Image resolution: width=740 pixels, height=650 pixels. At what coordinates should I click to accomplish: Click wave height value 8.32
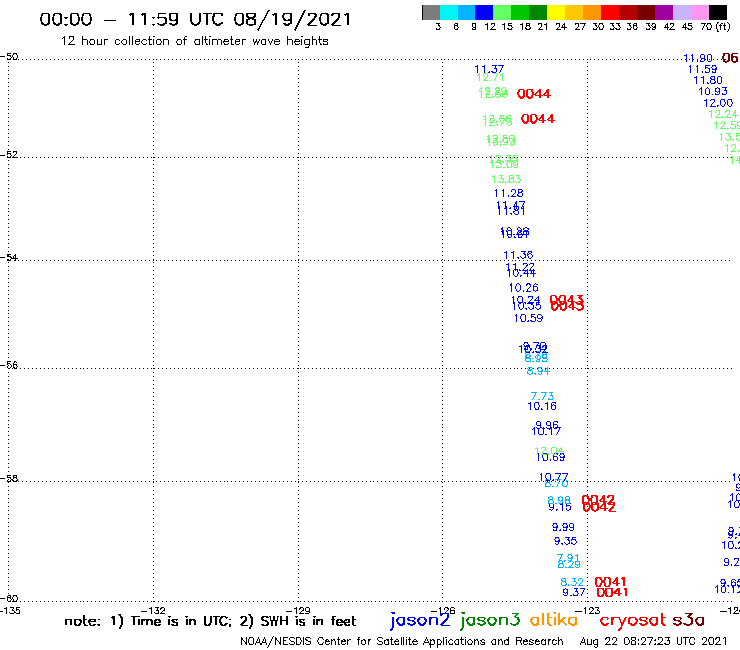point(572,582)
